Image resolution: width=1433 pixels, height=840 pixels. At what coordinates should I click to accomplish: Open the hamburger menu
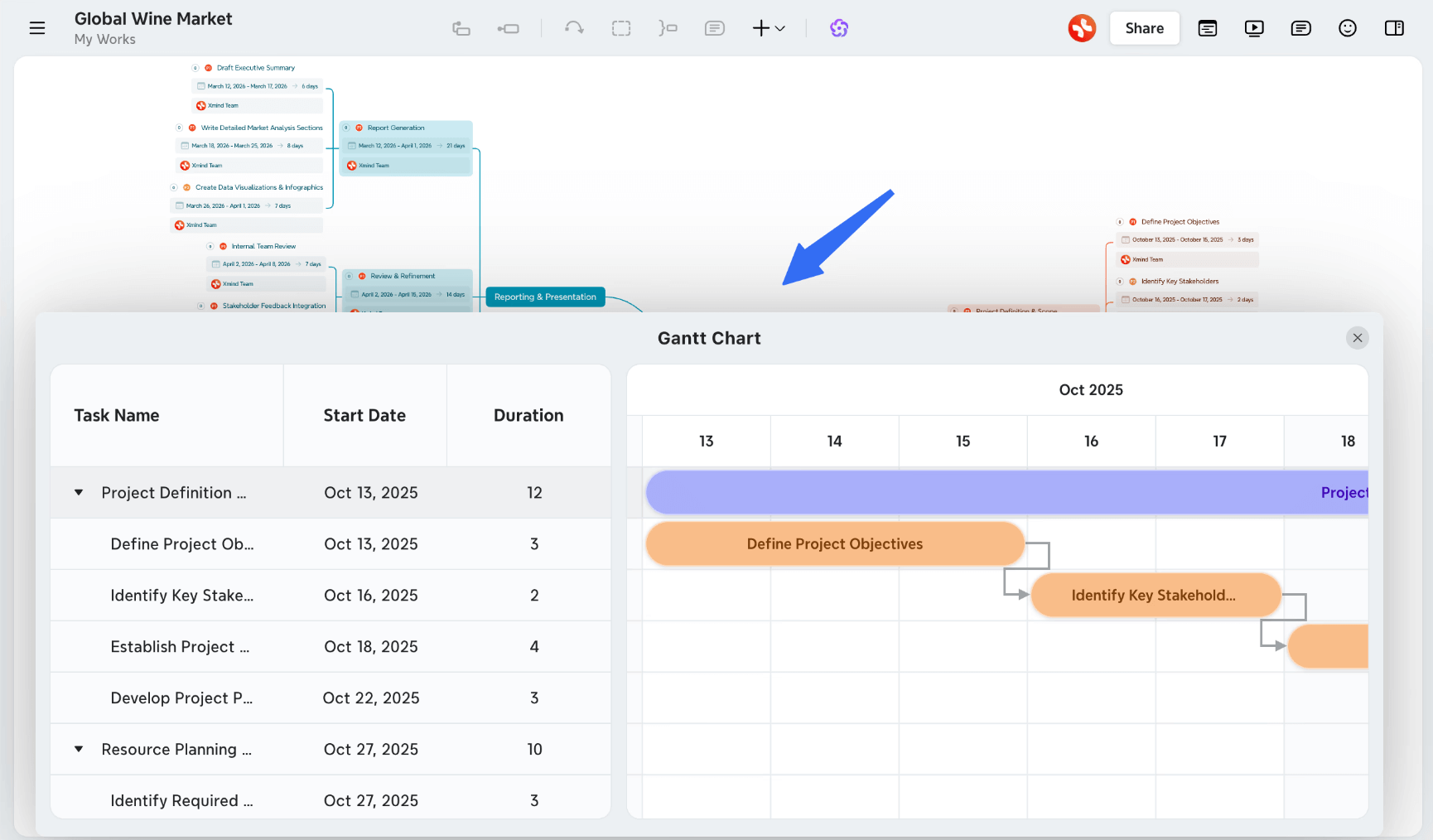(37, 27)
